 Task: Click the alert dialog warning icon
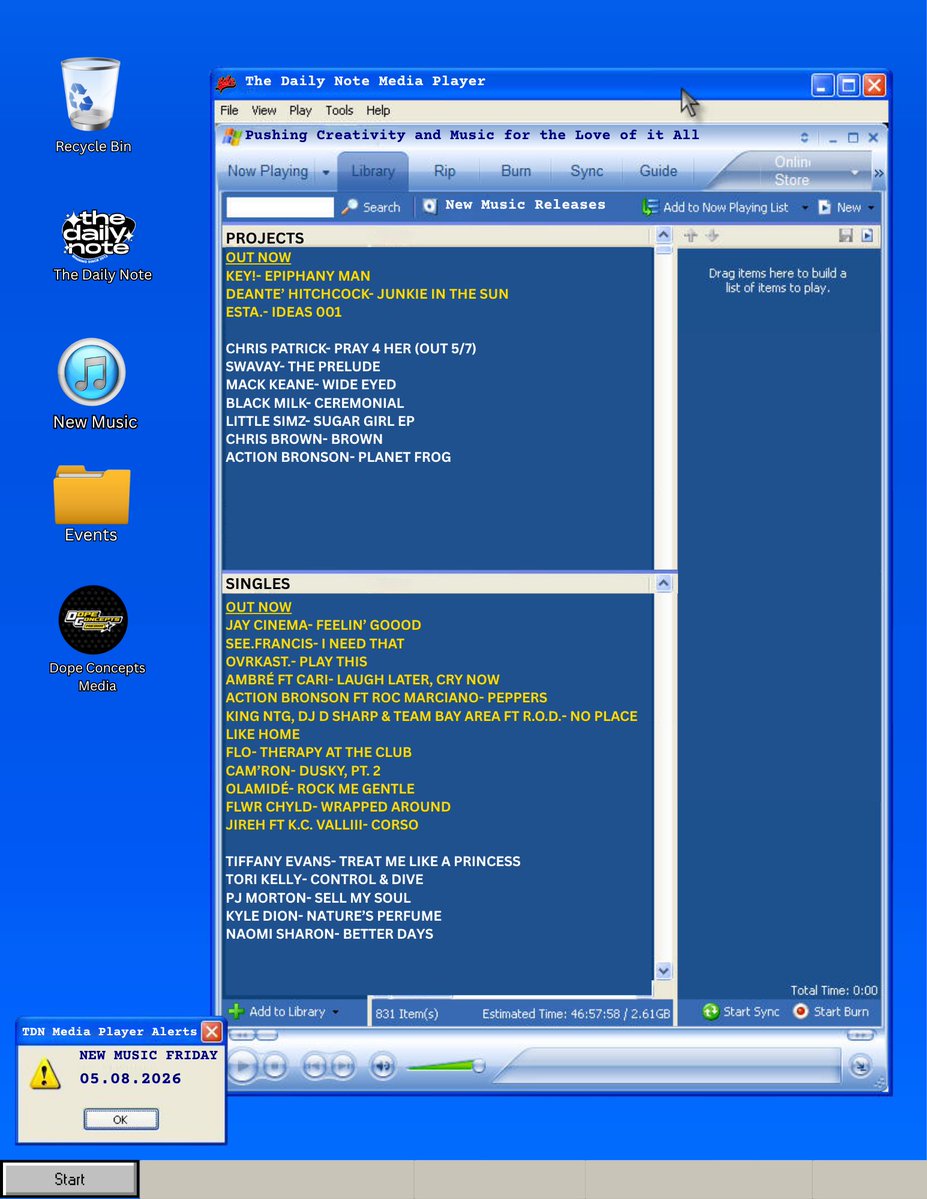[x=44, y=1074]
